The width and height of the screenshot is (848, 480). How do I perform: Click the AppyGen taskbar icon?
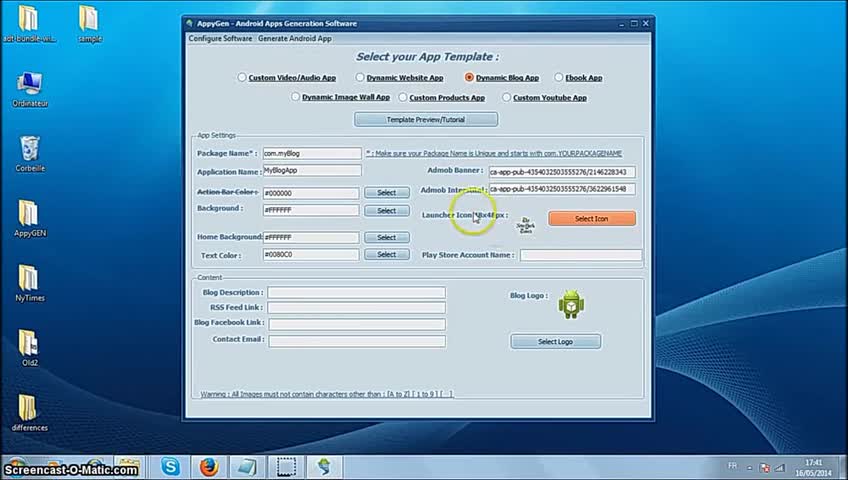coord(324,466)
